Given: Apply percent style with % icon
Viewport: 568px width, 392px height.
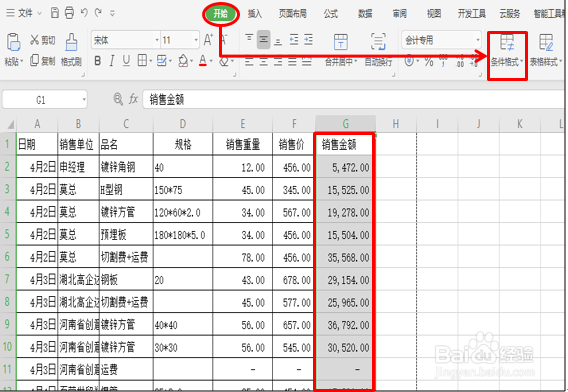Looking at the screenshot, I should [429, 62].
